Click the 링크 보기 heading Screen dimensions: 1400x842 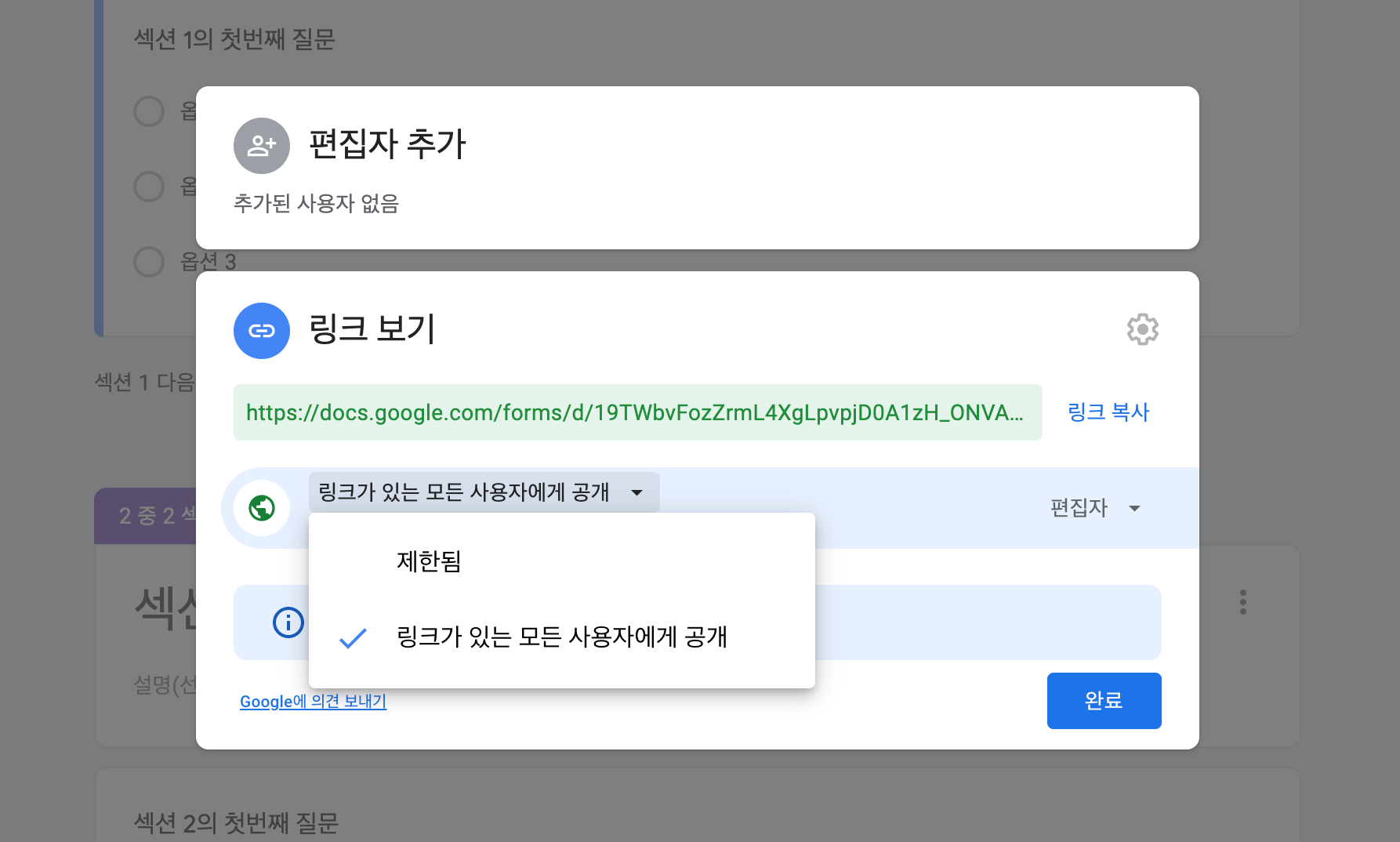(372, 329)
